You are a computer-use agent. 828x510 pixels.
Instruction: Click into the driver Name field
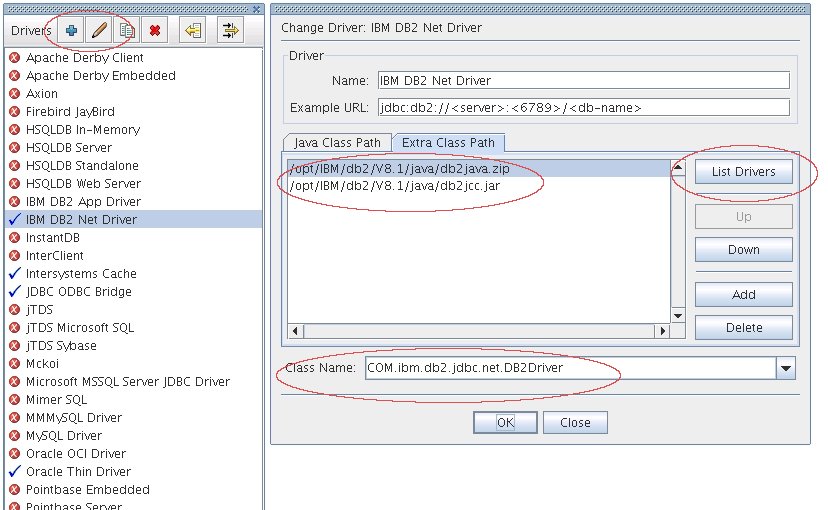[580, 81]
